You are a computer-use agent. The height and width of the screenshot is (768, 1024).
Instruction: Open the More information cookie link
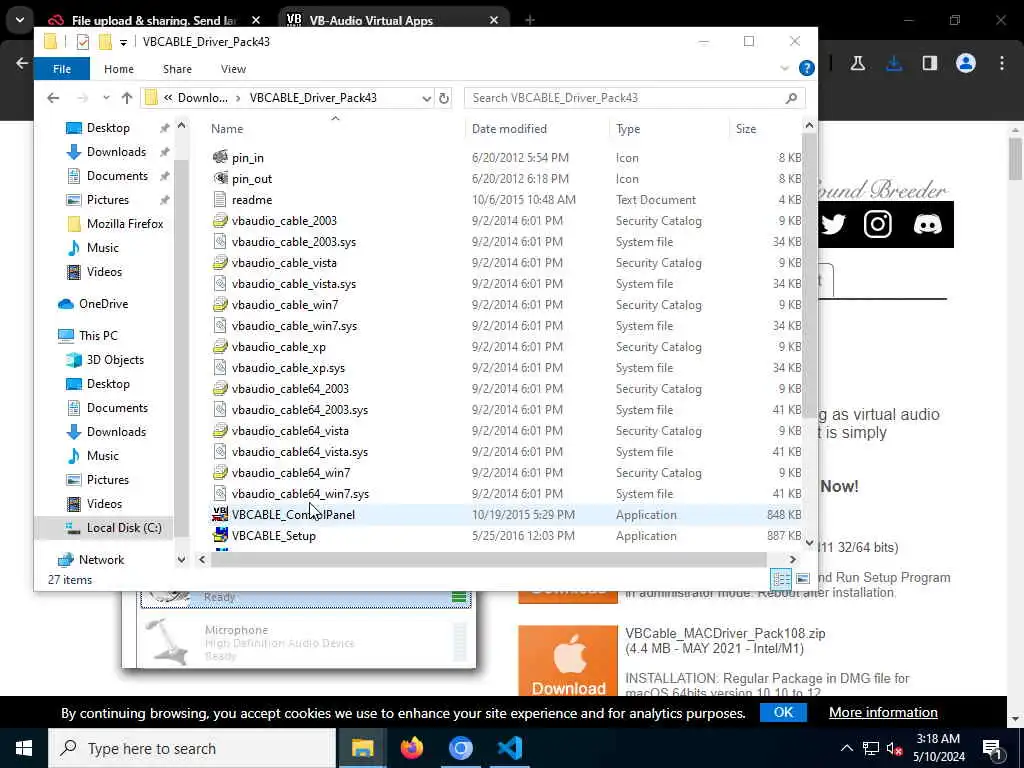(883, 712)
